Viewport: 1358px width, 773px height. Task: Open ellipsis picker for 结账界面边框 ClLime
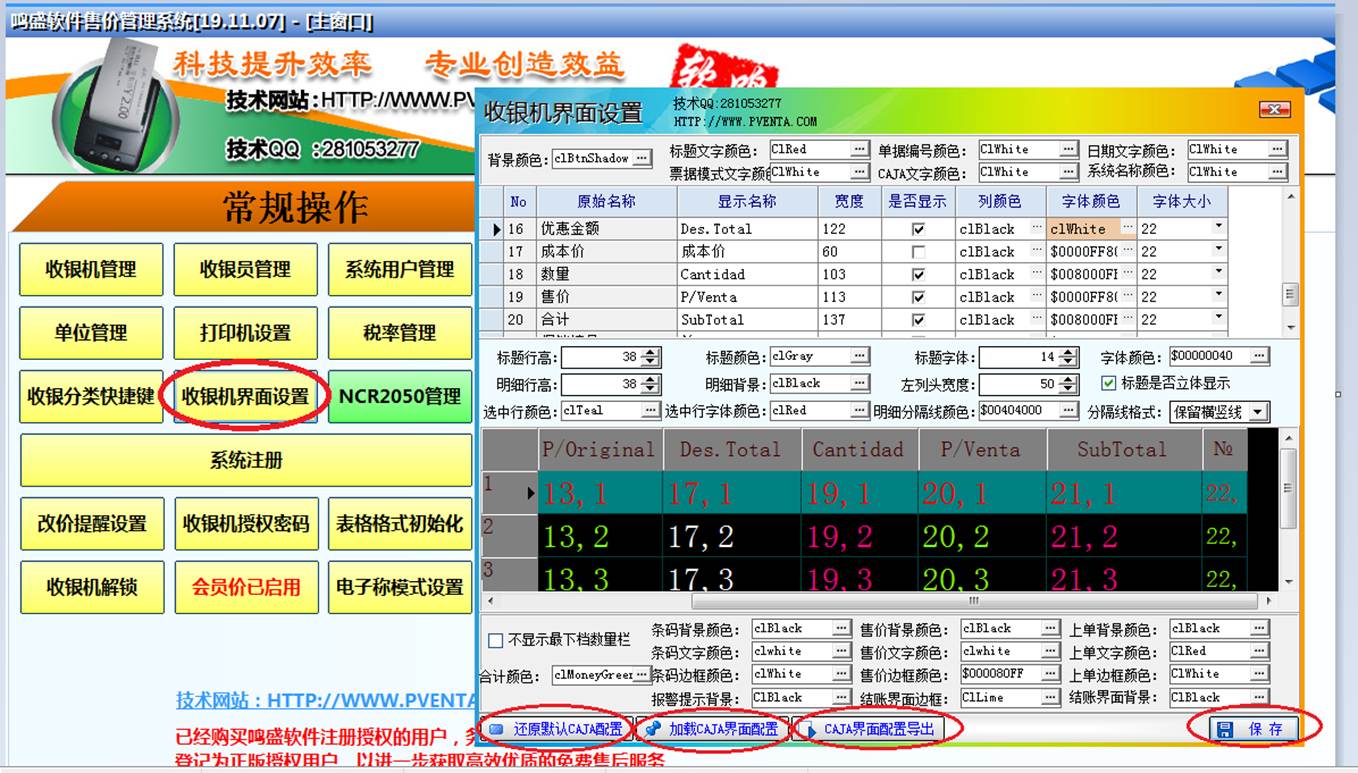point(1050,697)
